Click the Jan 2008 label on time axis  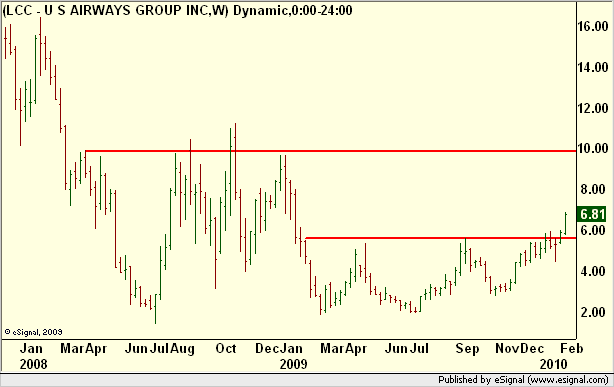point(31,348)
